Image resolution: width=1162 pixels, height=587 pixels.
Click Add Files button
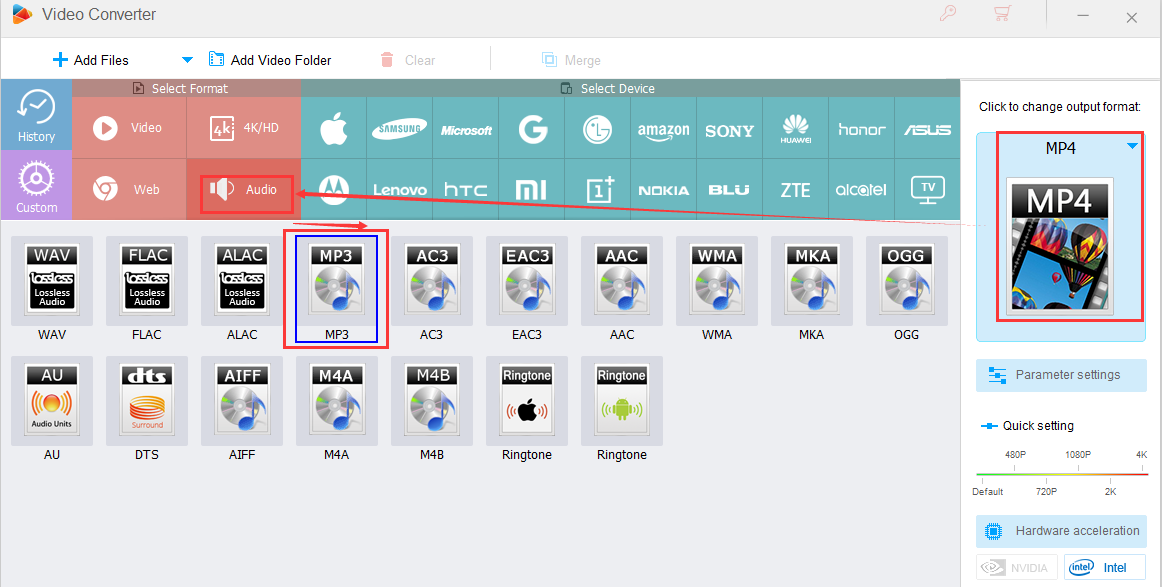90,60
